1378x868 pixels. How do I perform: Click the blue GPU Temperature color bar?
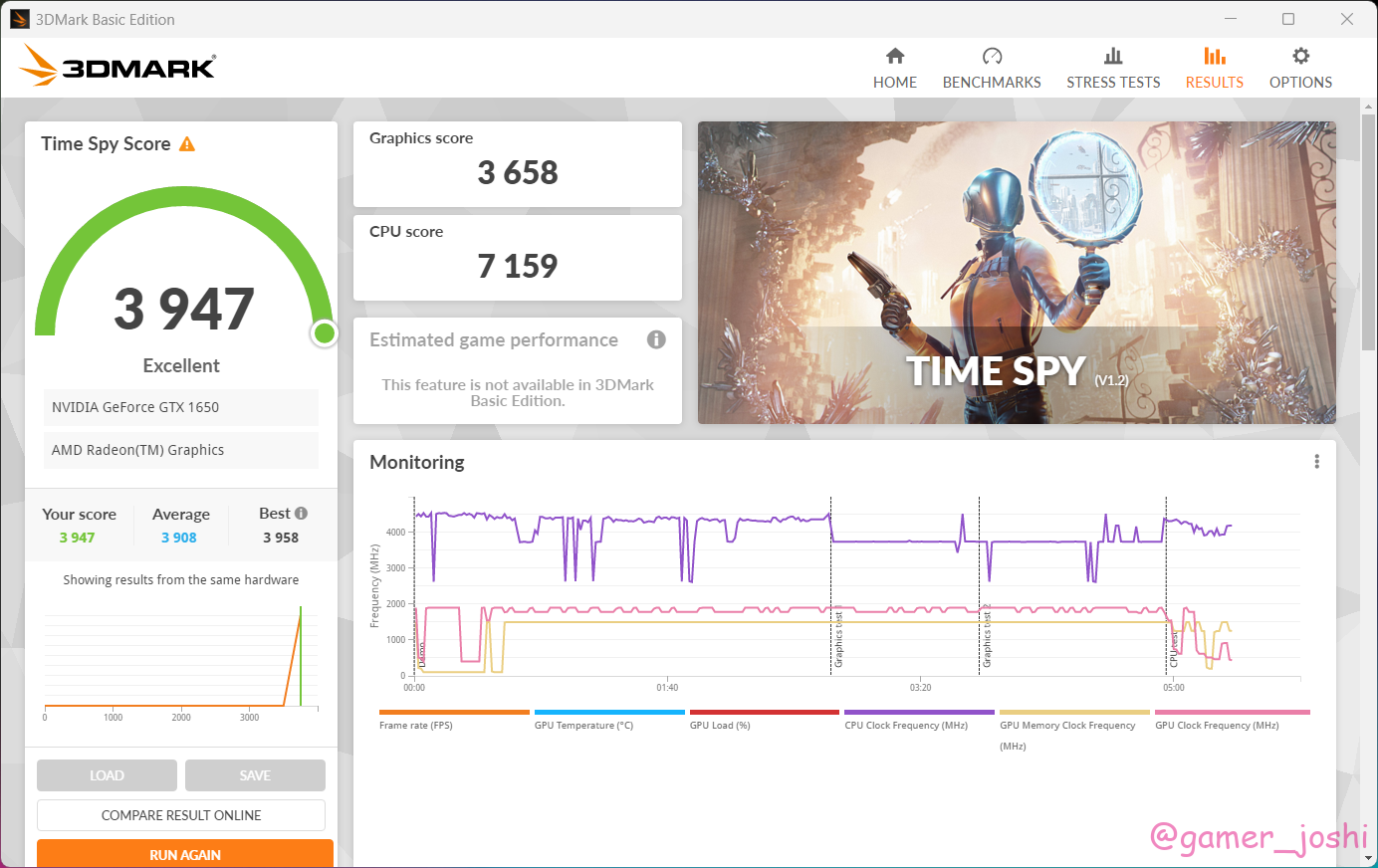point(609,712)
